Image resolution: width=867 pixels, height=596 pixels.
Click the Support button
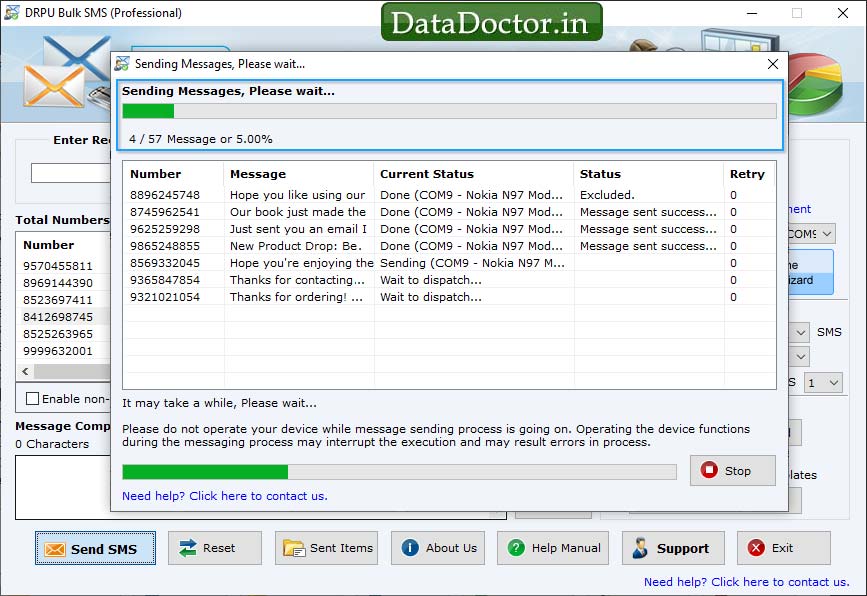(673, 548)
